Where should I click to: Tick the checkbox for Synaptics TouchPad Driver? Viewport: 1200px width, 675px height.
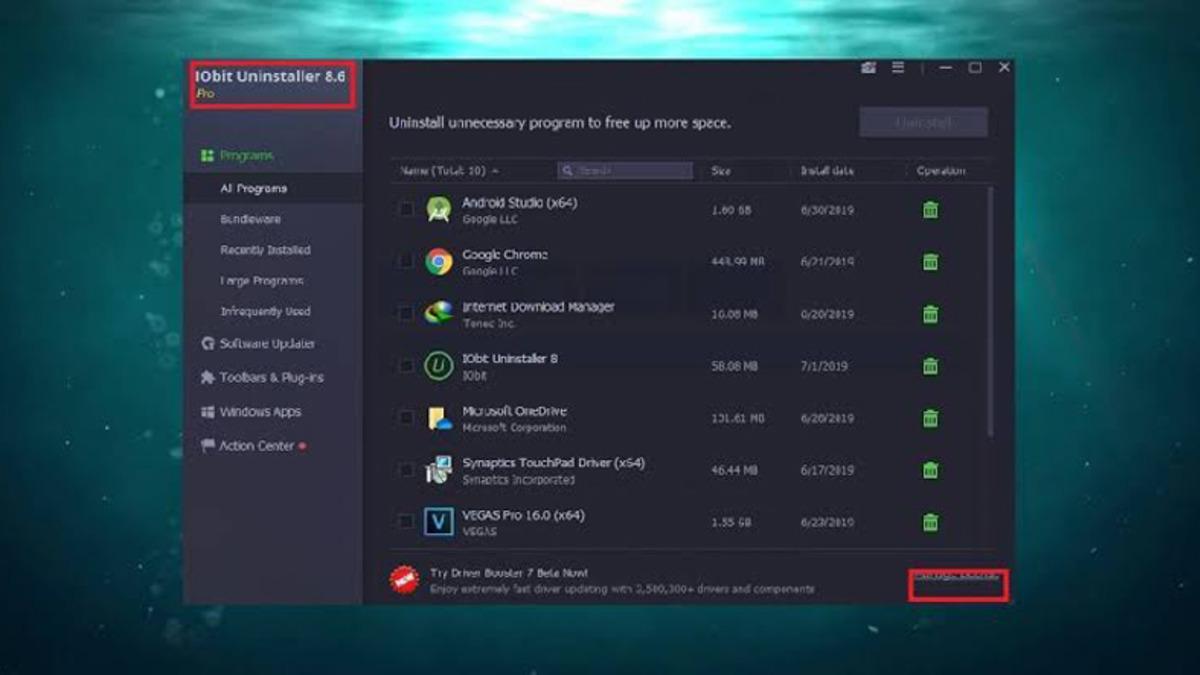pyautogui.click(x=405, y=470)
